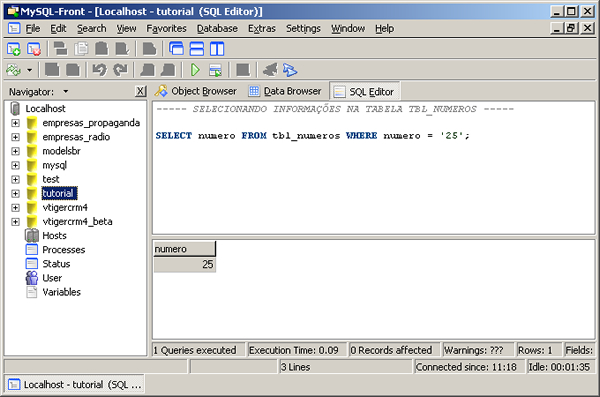
Task: Open the Database menu
Action: pyautogui.click(x=217, y=29)
